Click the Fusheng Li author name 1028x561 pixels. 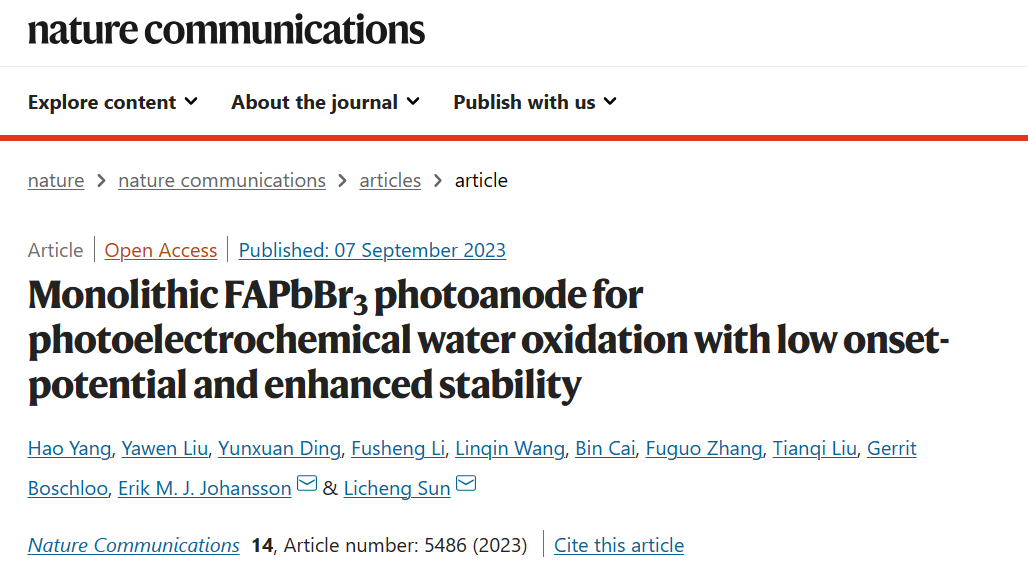click(398, 448)
